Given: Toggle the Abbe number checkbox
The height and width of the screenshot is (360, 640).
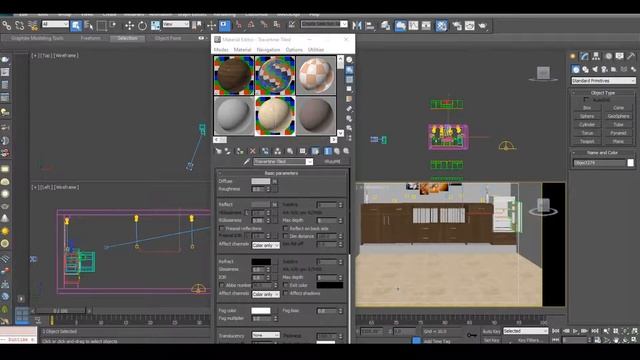Looking at the screenshot, I should pyautogui.click(x=222, y=285).
